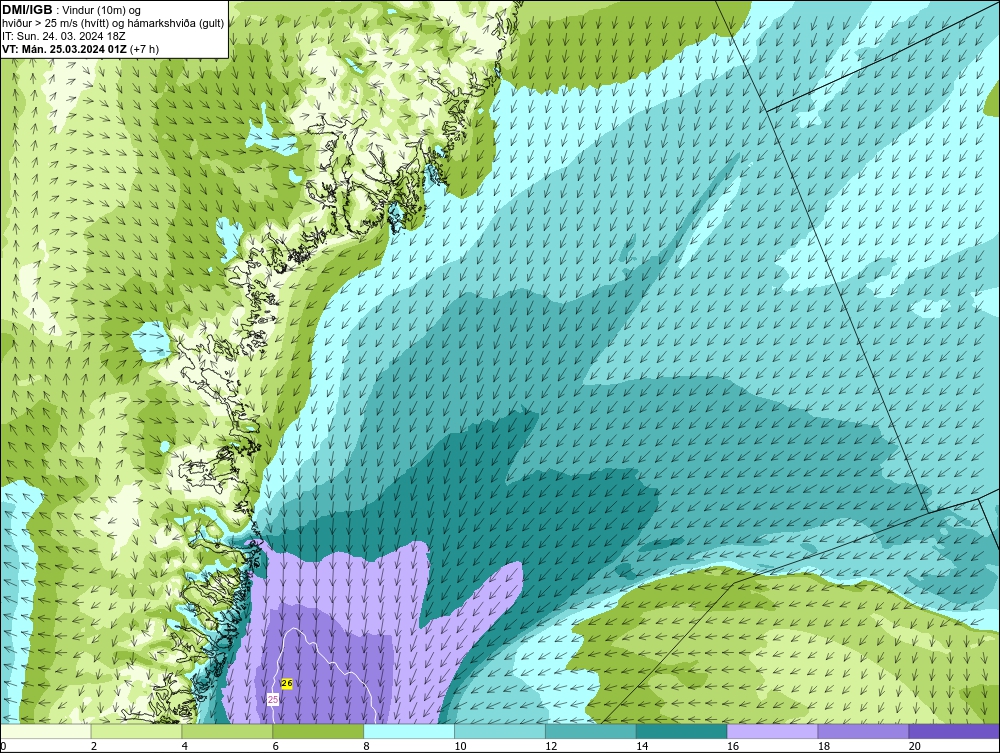Click legend scale number 16

click(x=733, y=746)
